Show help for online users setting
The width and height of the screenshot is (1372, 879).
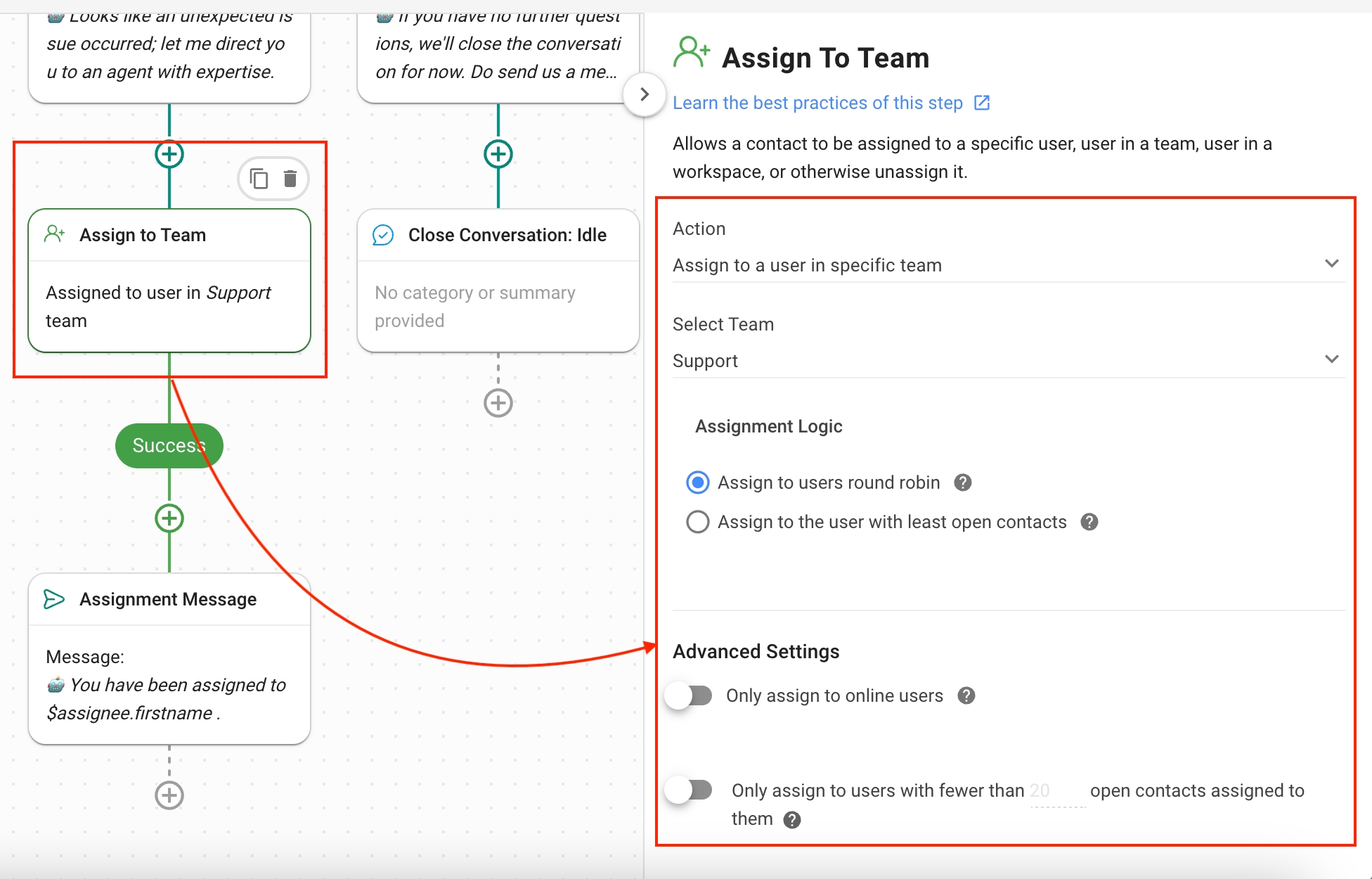click(966, 695)
